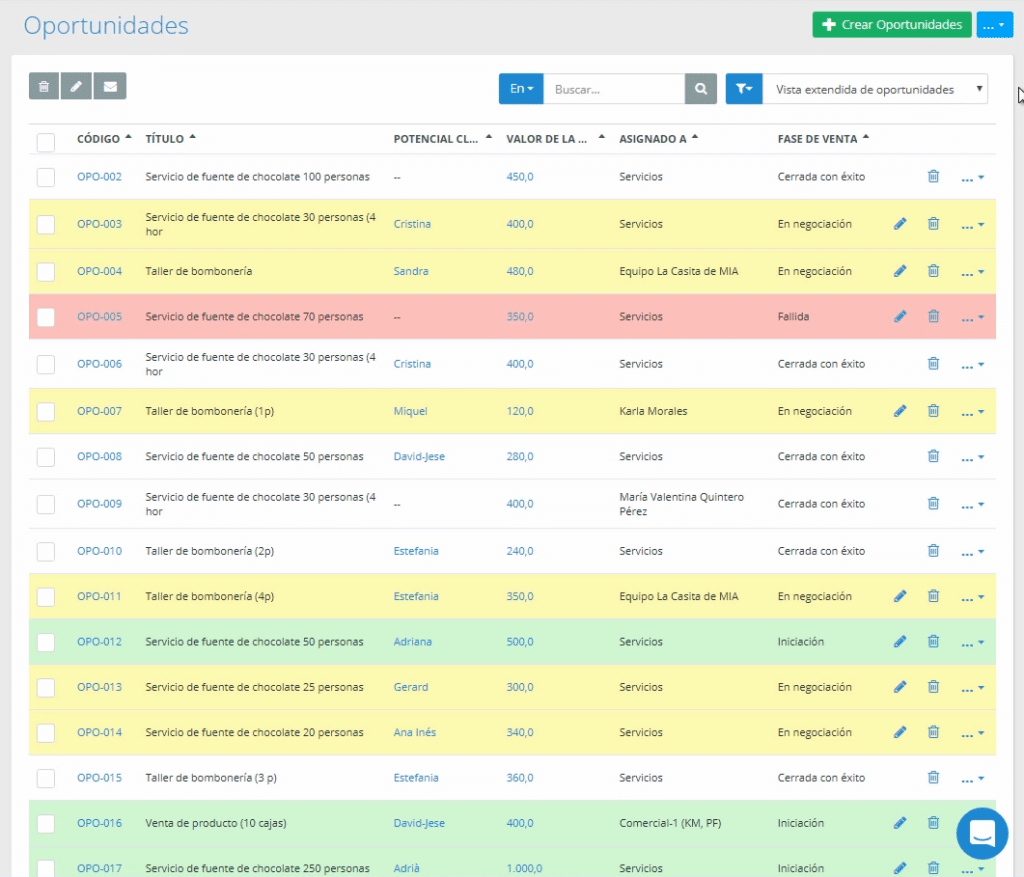The height and width of the screenshot is (877, 1024).
Task: Expand row actions menu for OPO-010
Action: point(972,552)
